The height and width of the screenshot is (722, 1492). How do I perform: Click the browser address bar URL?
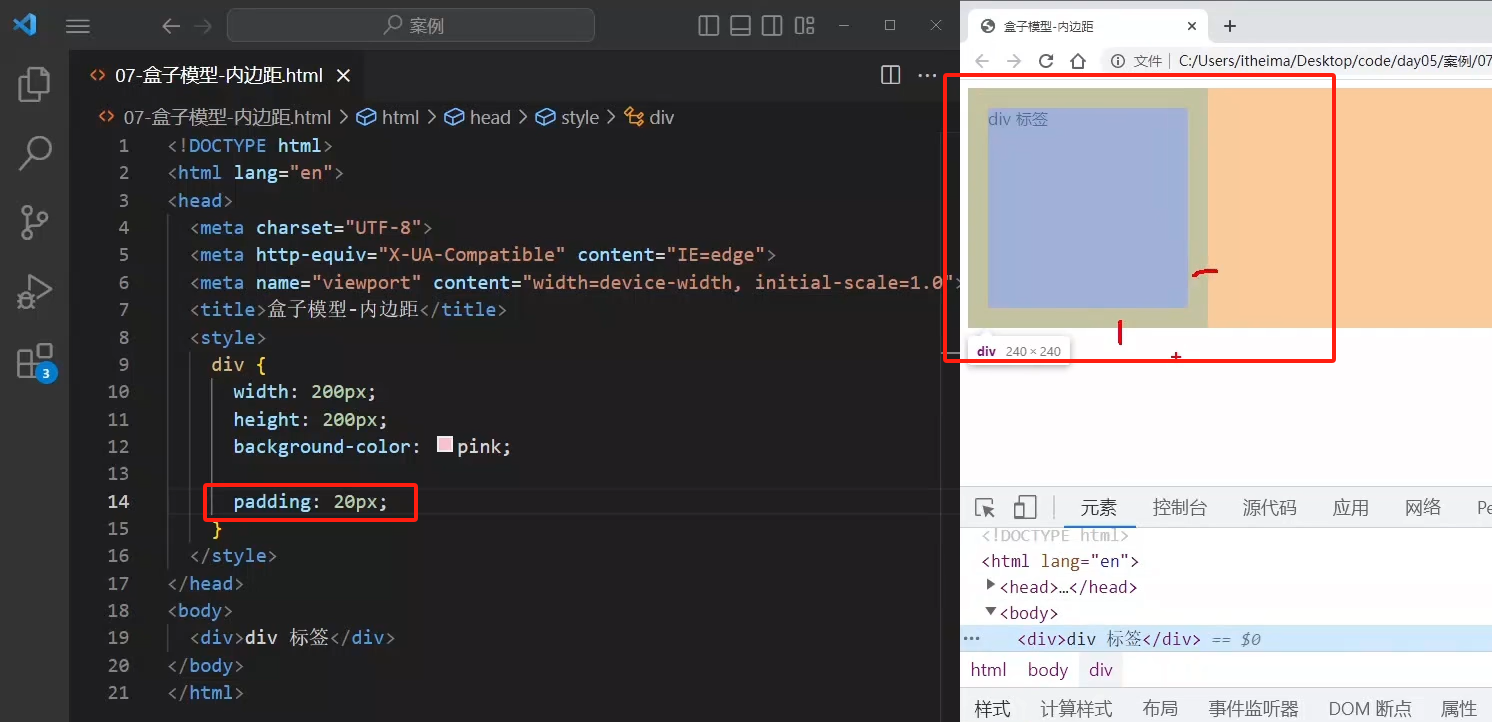(1335, 61)
